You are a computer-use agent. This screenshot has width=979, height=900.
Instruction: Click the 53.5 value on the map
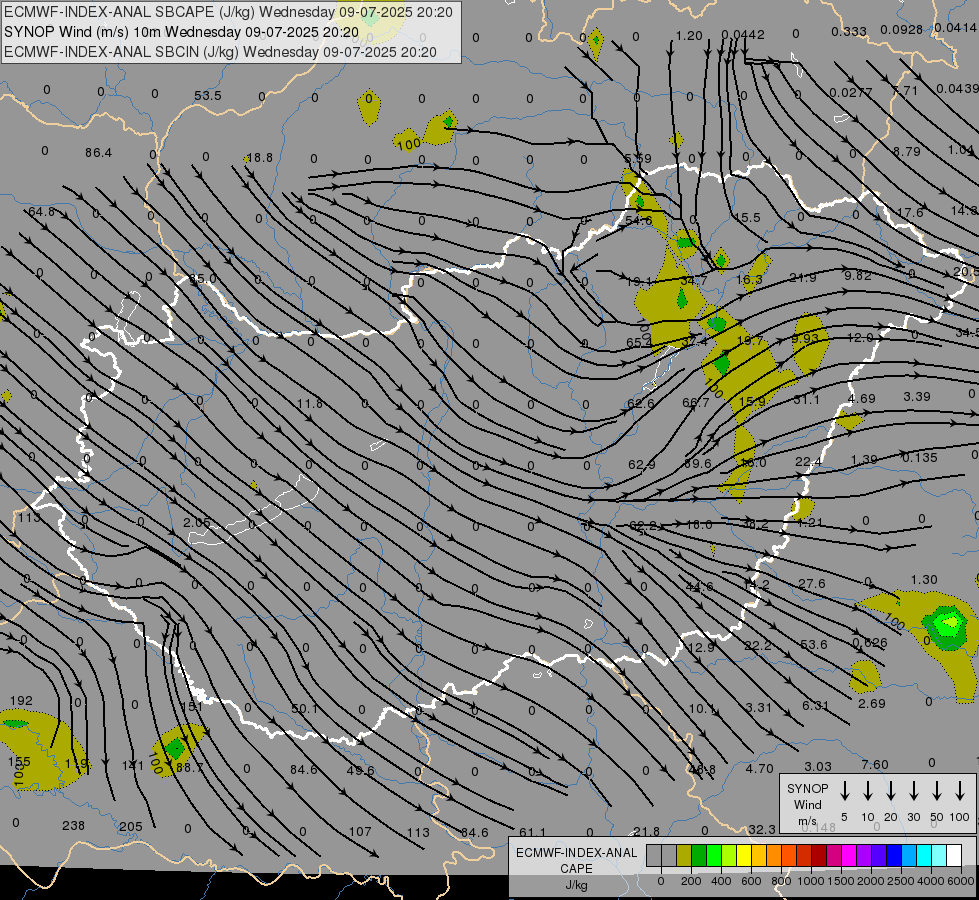[208, 96]
